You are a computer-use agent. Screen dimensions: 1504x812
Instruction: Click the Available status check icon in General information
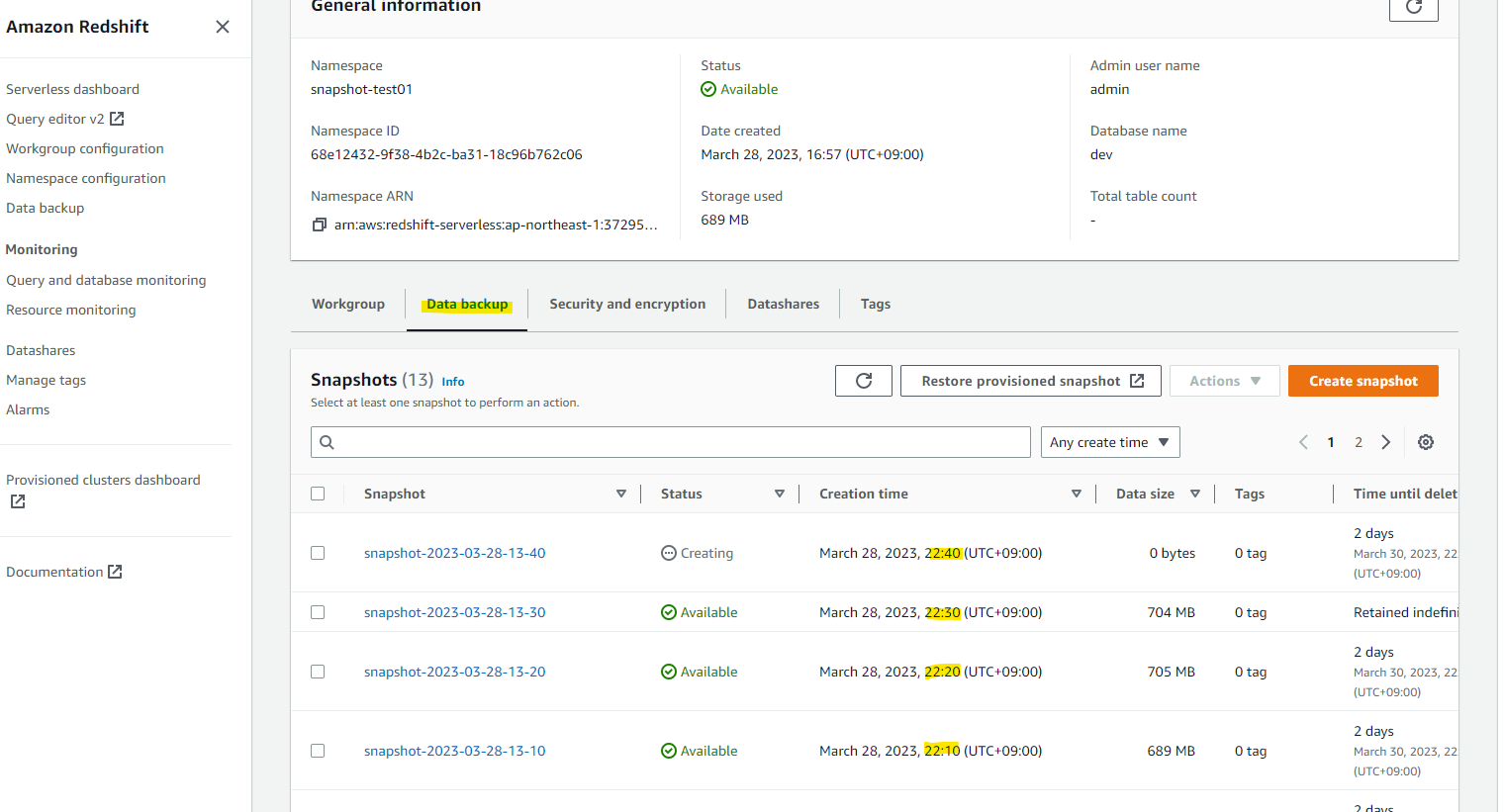pyautogui.click(x=708, y=89)
